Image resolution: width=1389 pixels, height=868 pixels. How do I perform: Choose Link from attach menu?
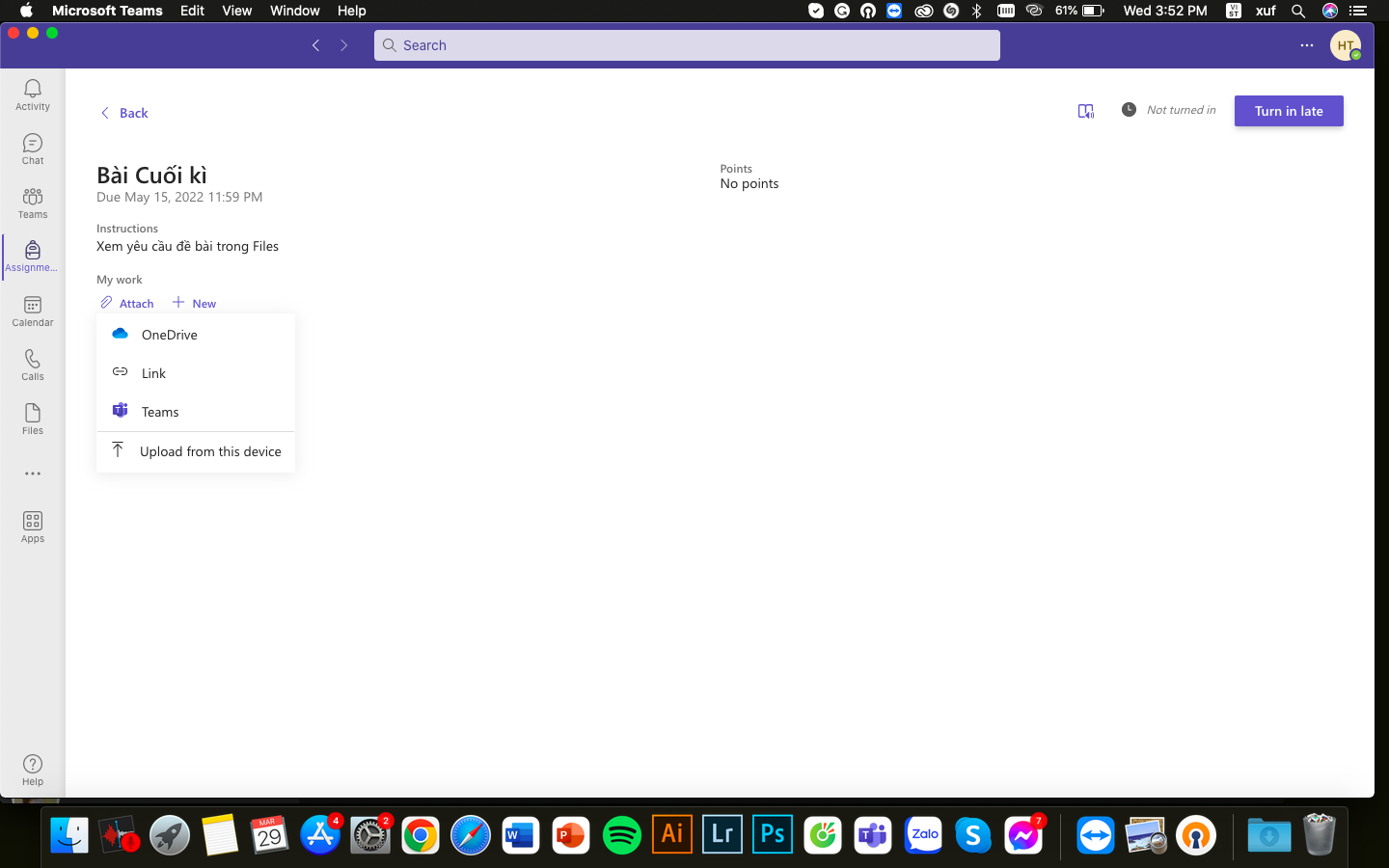click(196, 373)
